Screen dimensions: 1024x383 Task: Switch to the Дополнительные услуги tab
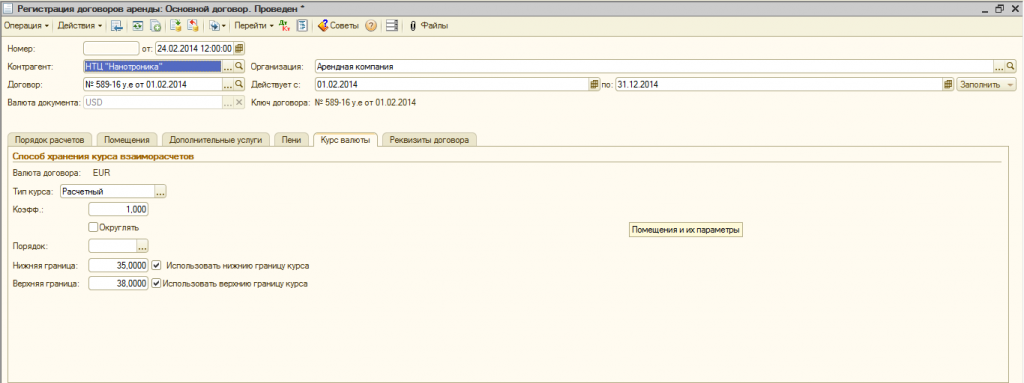[216, 140]
